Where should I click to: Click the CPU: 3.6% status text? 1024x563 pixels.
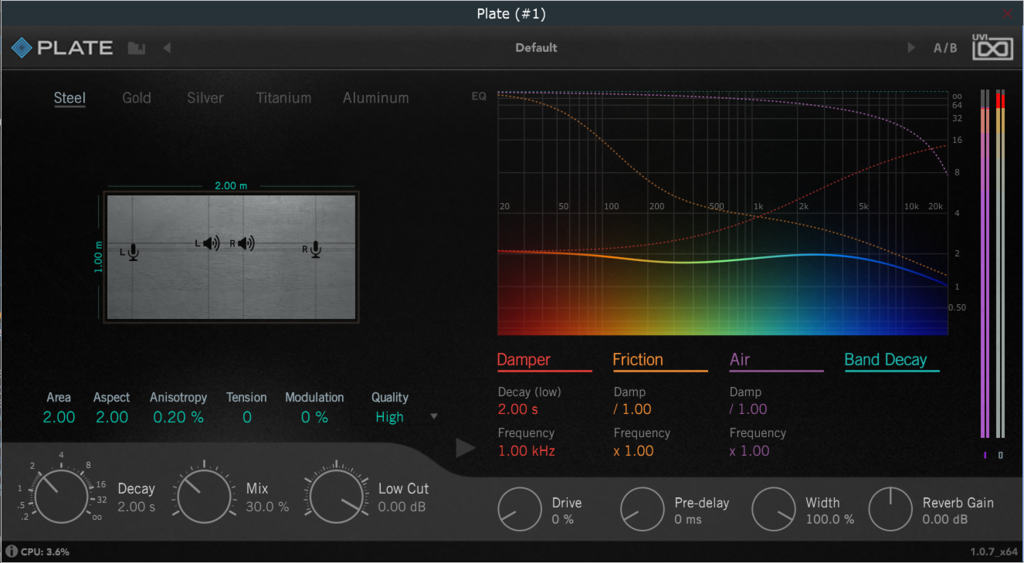coord(45,552)
